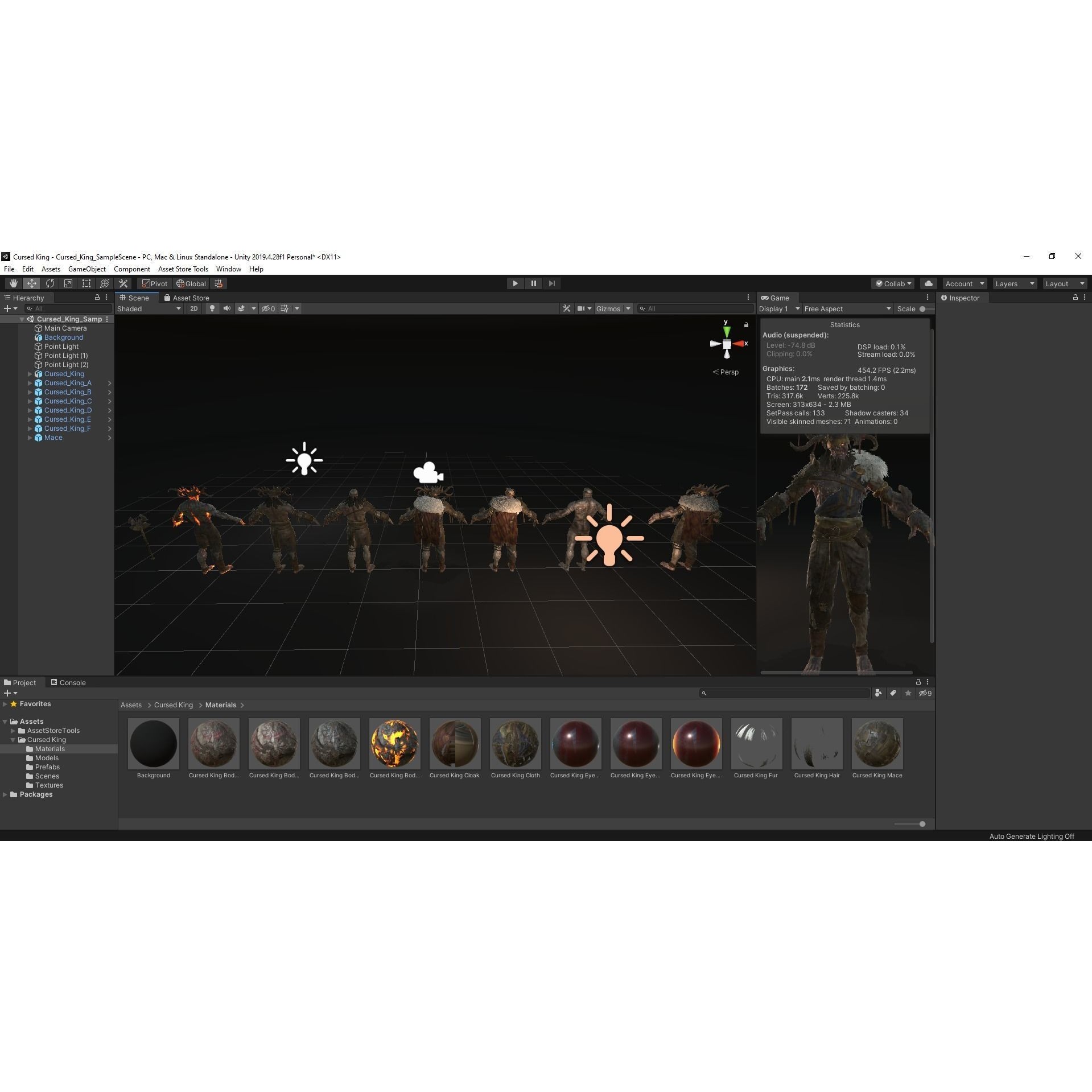Adjust the Game view Scale slider
Screen dimensions: 1092x1092
pyautogui.click(x=923, y=308)
